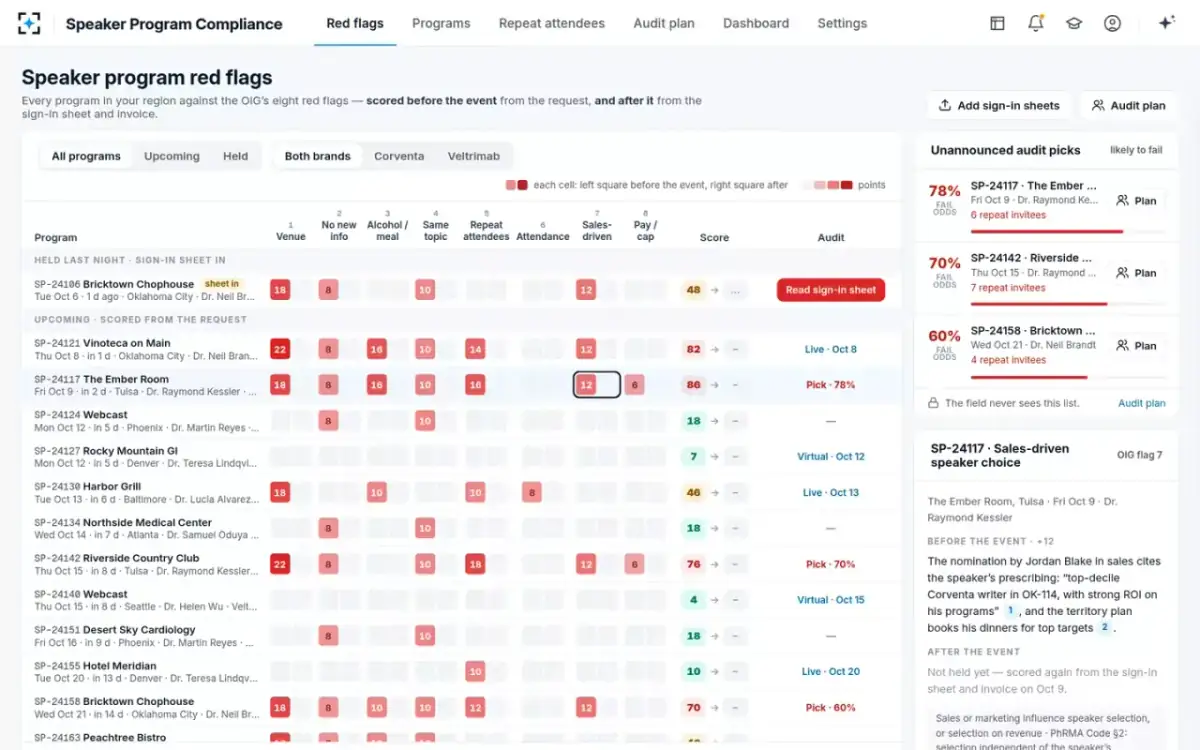Launch the sparkle AI assistant icon
This screenshot has height=750, width=1200.
point(1166,23)
